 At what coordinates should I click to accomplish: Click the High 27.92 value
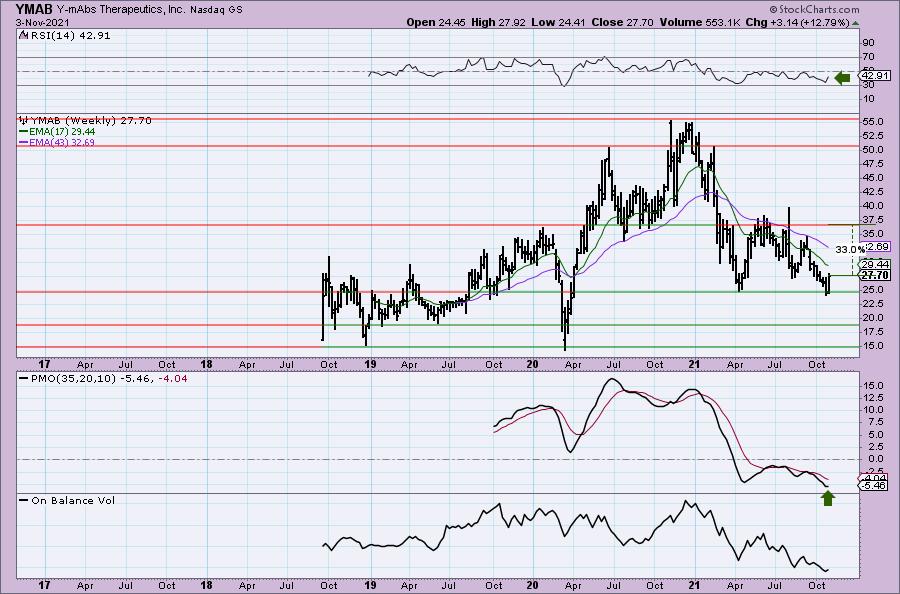coord(498,22)
